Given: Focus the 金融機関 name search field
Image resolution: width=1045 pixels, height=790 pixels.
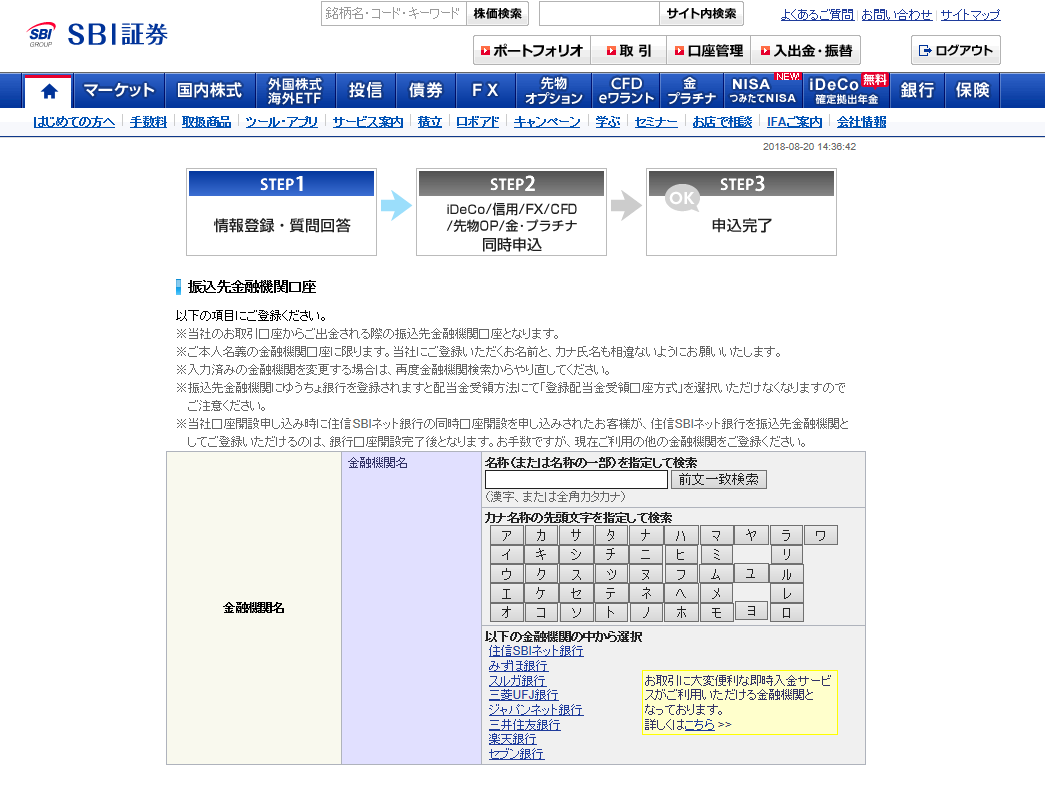Looking at the screenshot, I should click(x=576, y=479).
